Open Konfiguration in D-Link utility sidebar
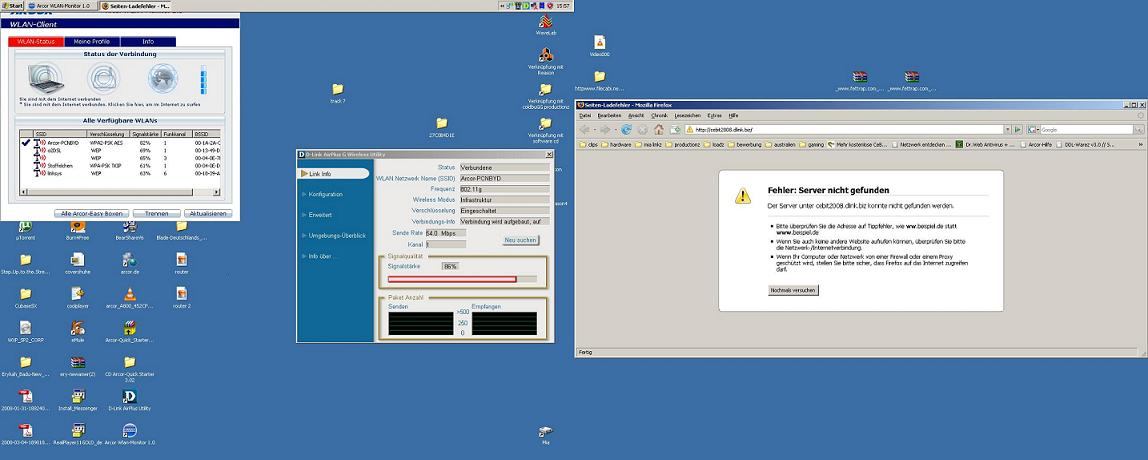 click(325, 194)
